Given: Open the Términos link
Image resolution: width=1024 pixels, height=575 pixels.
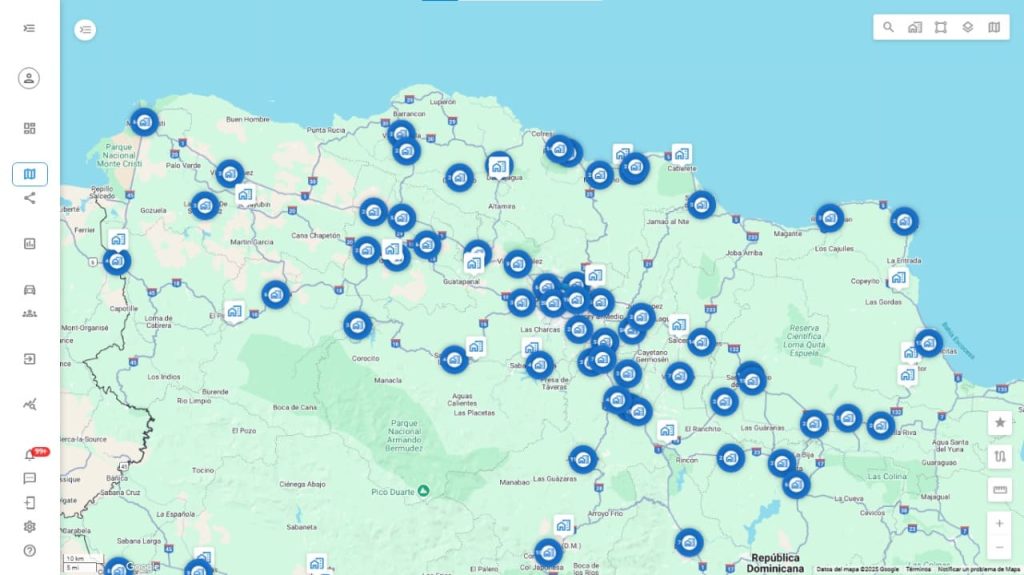Looking at the screenshot, I should tap(918, 570).
